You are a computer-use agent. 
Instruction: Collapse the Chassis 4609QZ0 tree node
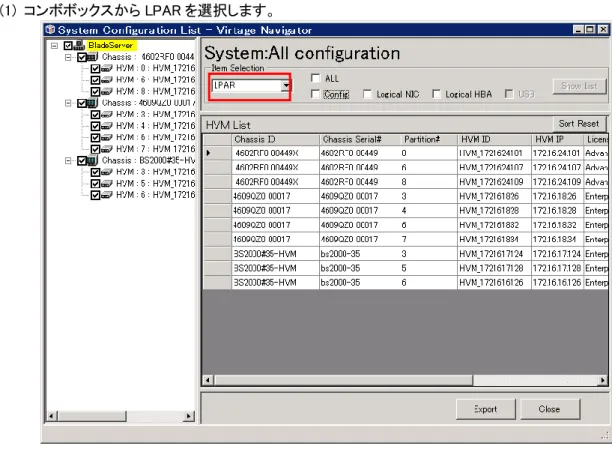coord(68,103)
